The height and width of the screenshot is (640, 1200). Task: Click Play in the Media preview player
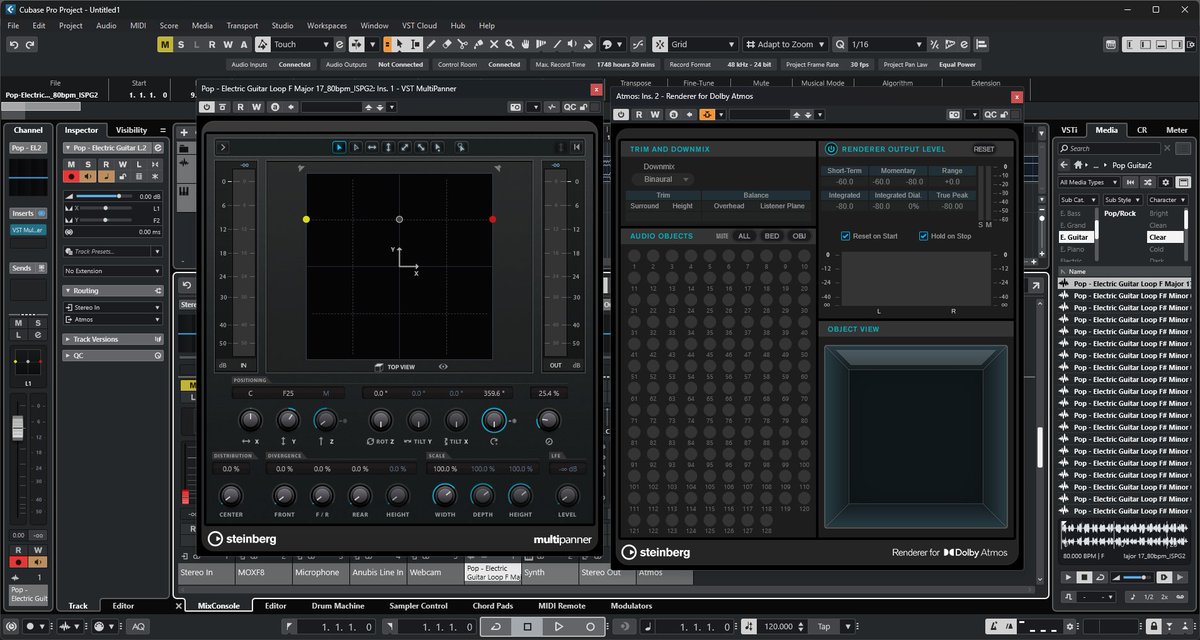click(x=1068, y=578)
